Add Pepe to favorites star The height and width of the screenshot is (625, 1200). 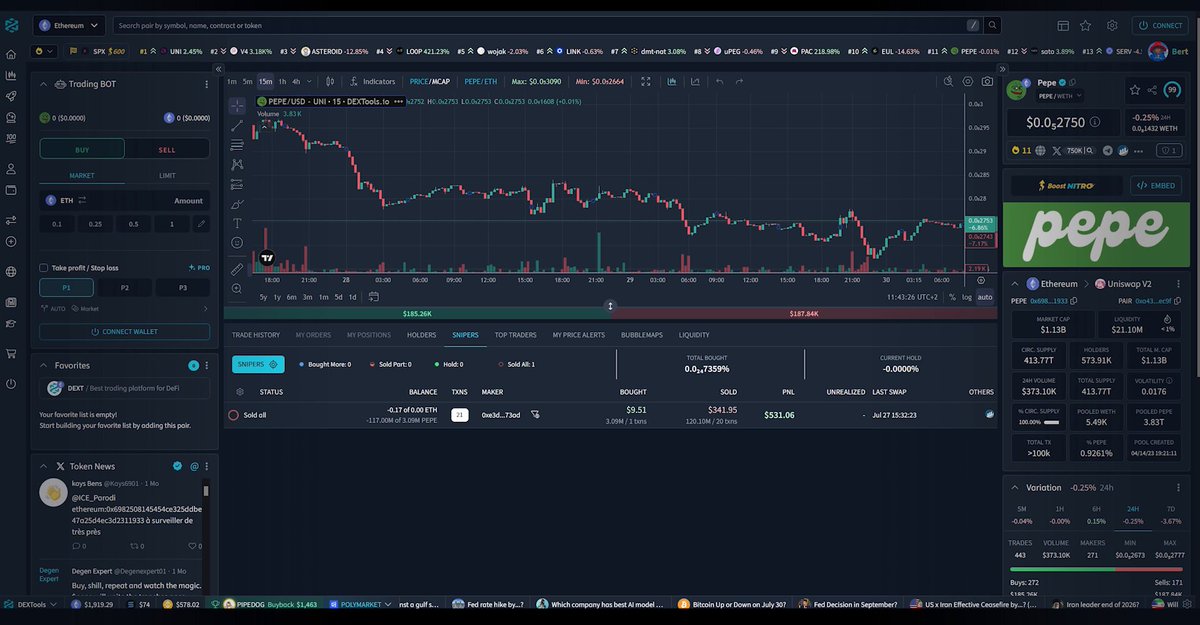point(1135,90)
